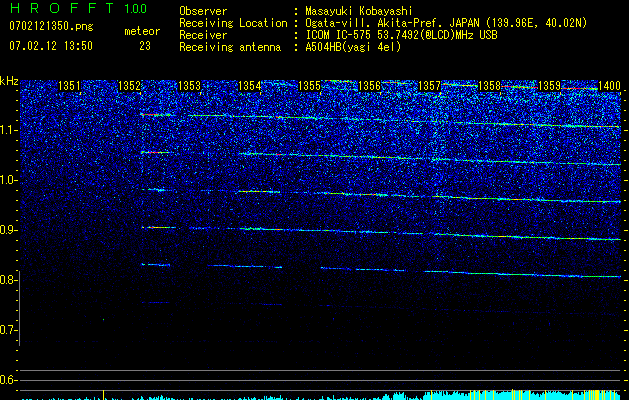629x400 pixels.
Task: Click the 'Receiving antenna' label
Action: (230, 47)
